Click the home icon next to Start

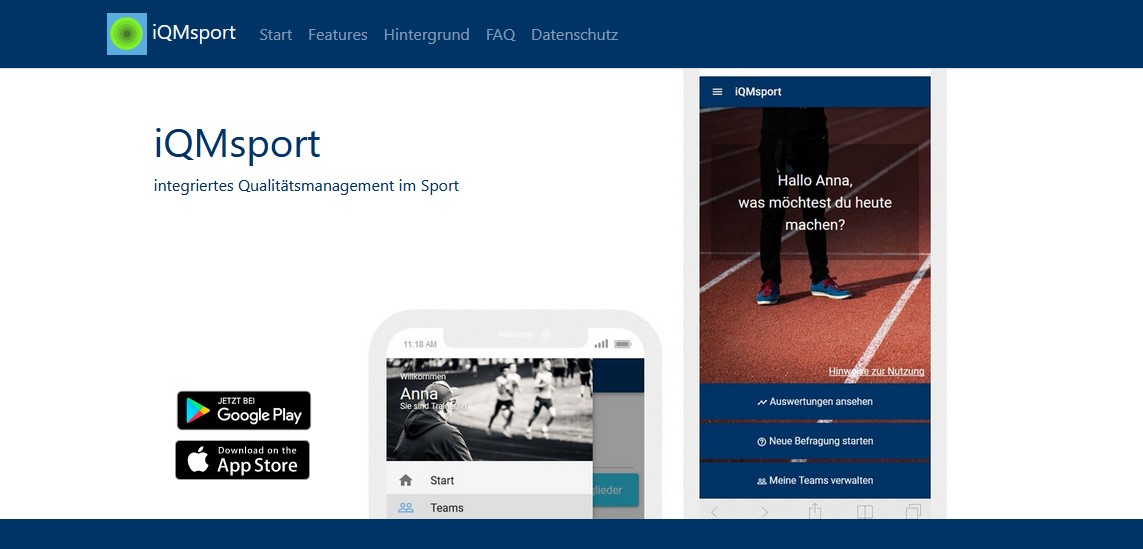(406, 480)
